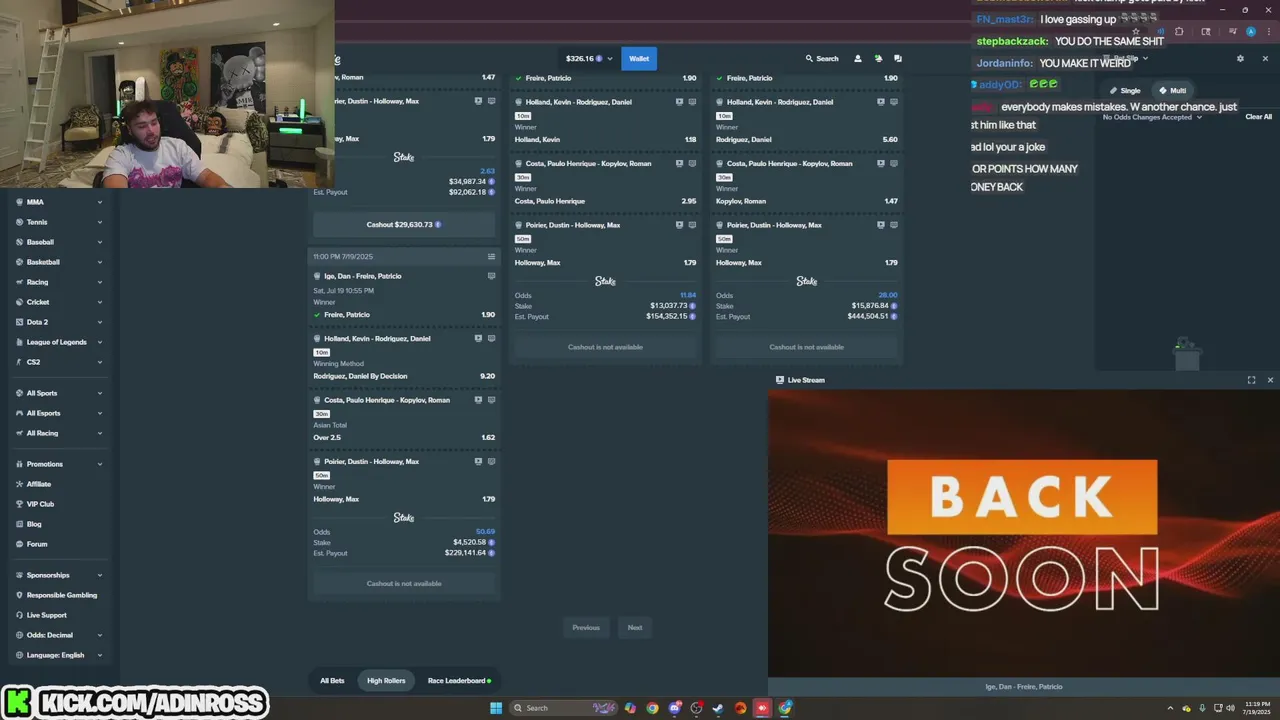The height and width of the screenshot is (720, 1280).
Task: Open No Odds Changes Accepted dropdown
Action: point(1152,117)
